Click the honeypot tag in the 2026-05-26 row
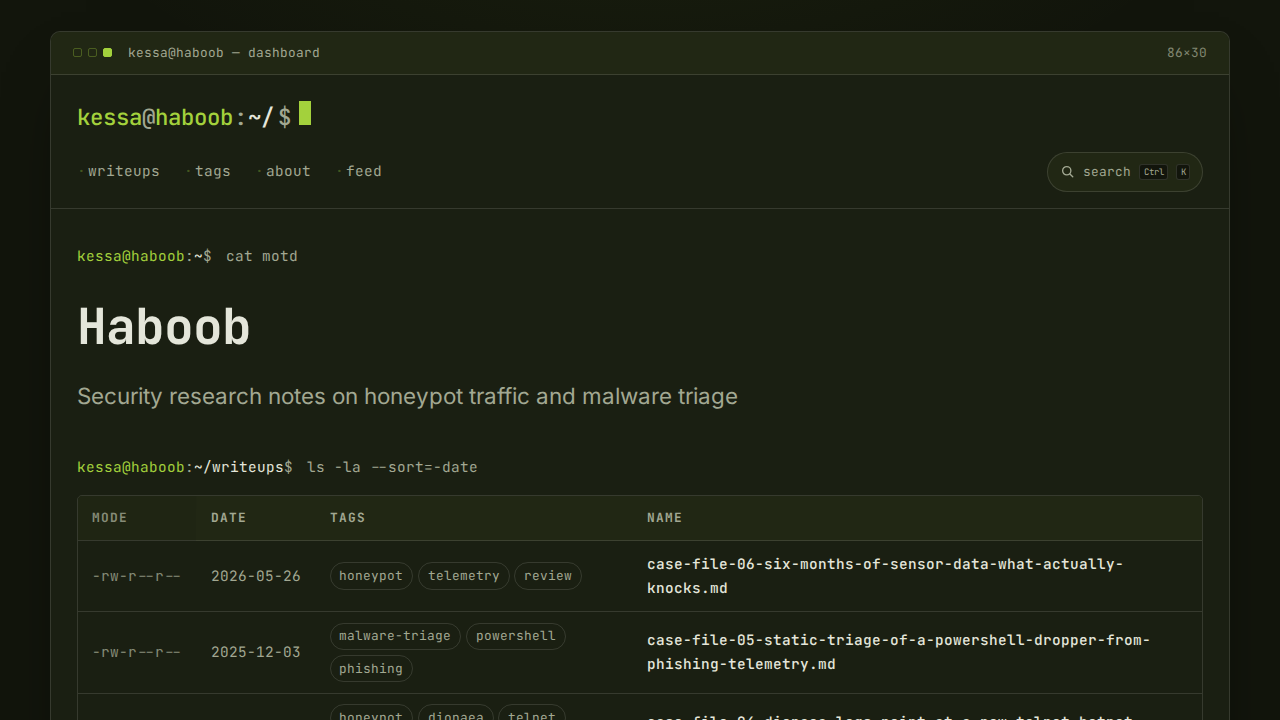 [371, 576]
